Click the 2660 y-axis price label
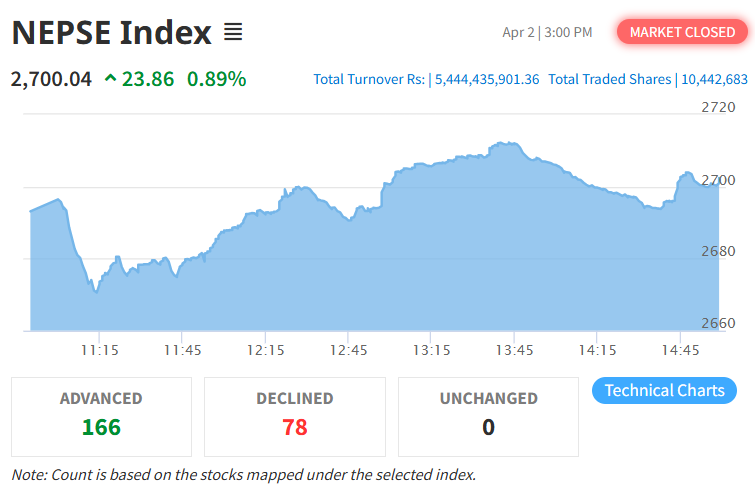Image resolution: width=755 pixels, height=503 pixels. click(x=717, y=323)
